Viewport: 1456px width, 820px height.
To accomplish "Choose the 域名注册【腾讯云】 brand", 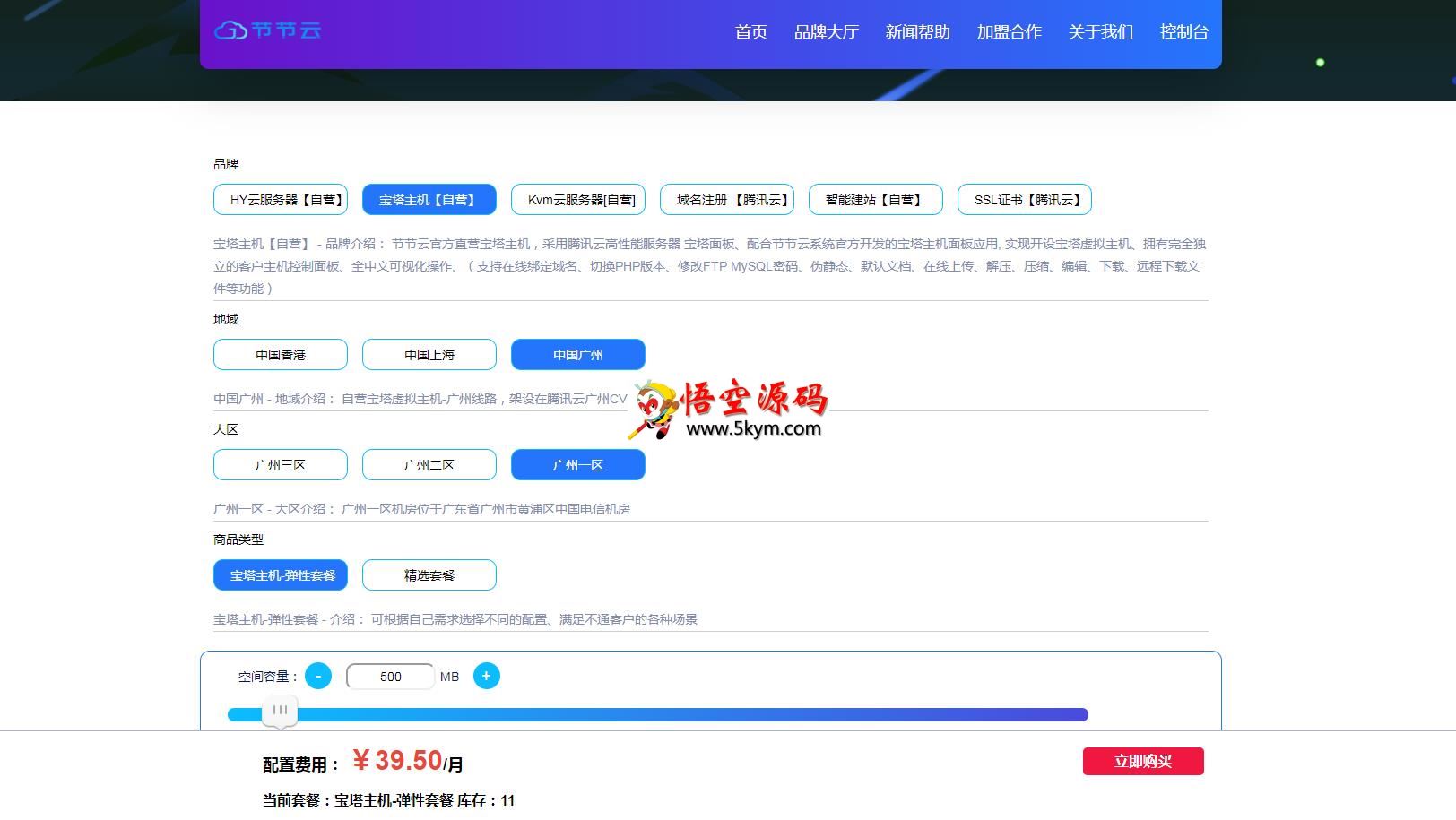I will point(727,200).
